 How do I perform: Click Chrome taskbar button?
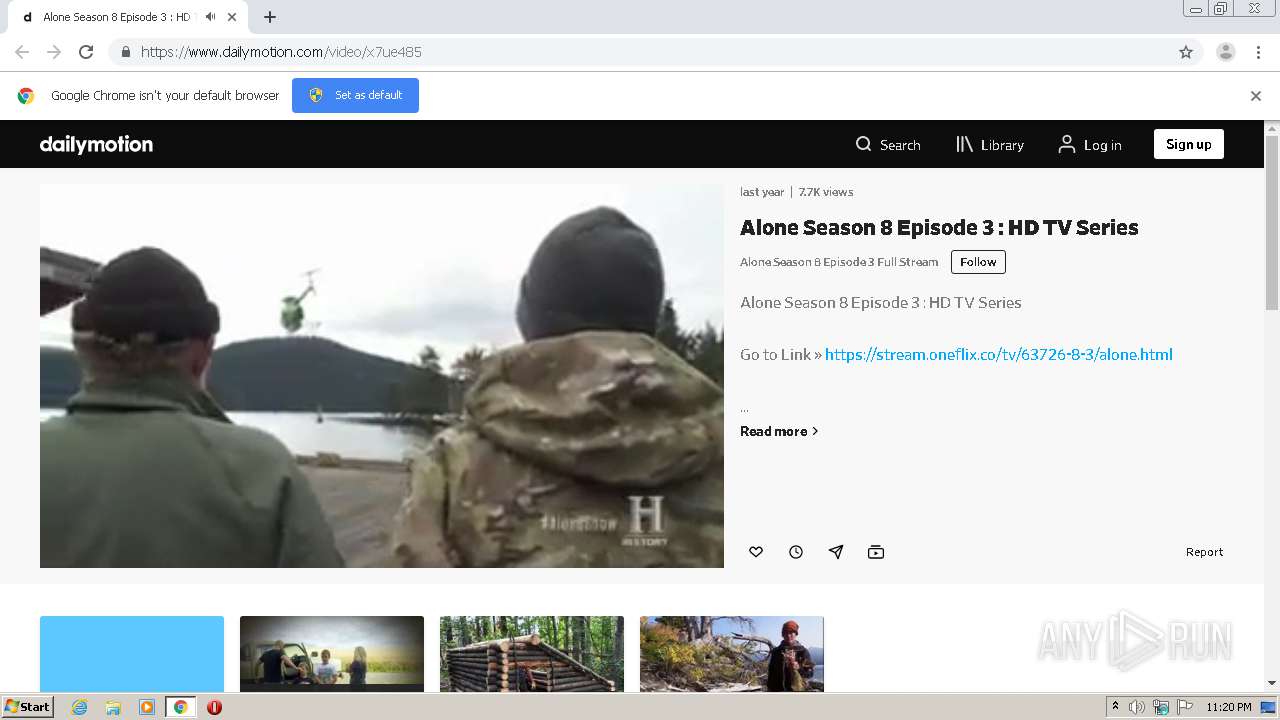pyautogui.click(x=181, y=707)
